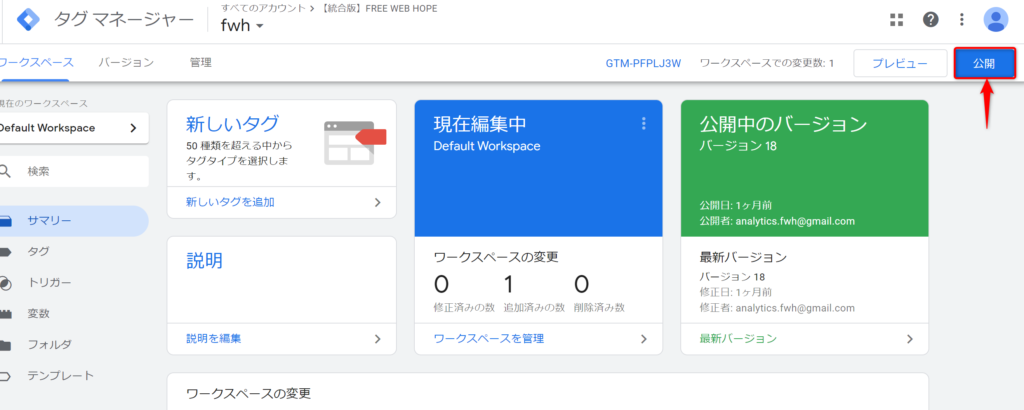Switch to the ワークスペース tab

36,63
